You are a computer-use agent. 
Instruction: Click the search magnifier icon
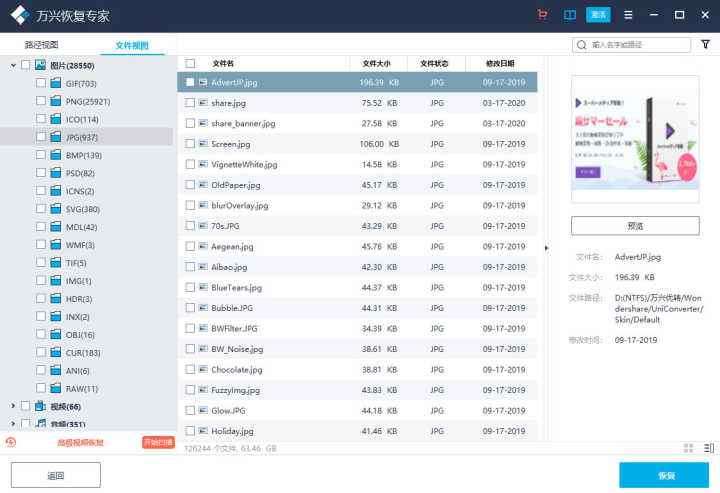point(581,45)
